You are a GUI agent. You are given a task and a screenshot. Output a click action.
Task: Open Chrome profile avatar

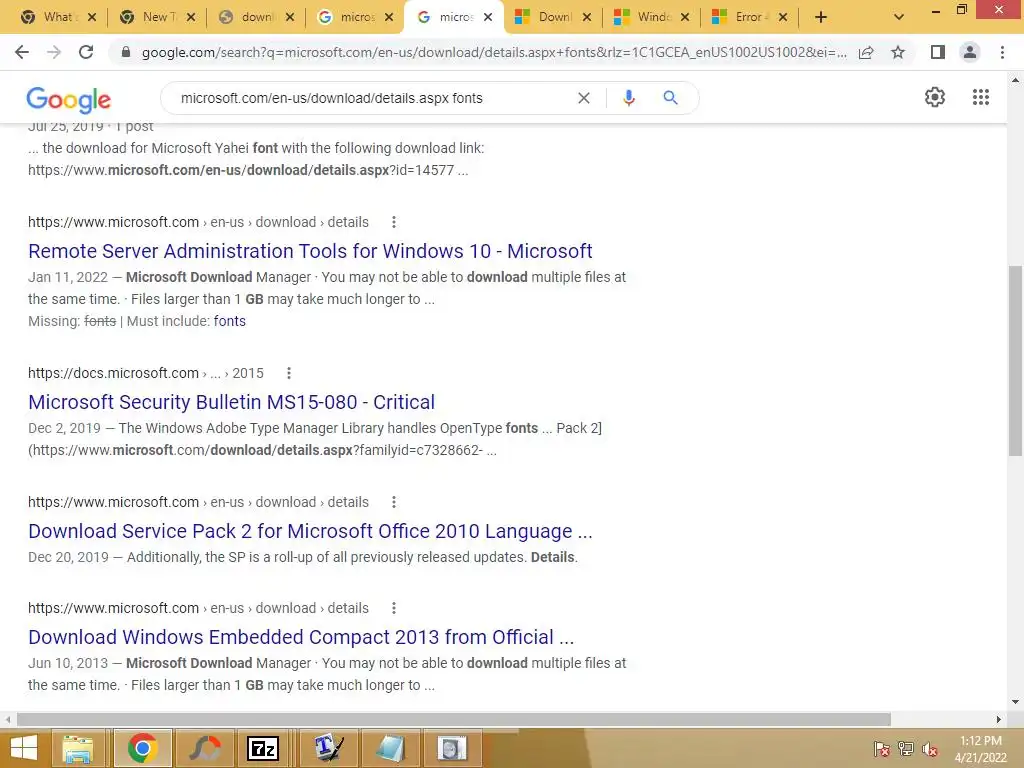pos(970,52)
